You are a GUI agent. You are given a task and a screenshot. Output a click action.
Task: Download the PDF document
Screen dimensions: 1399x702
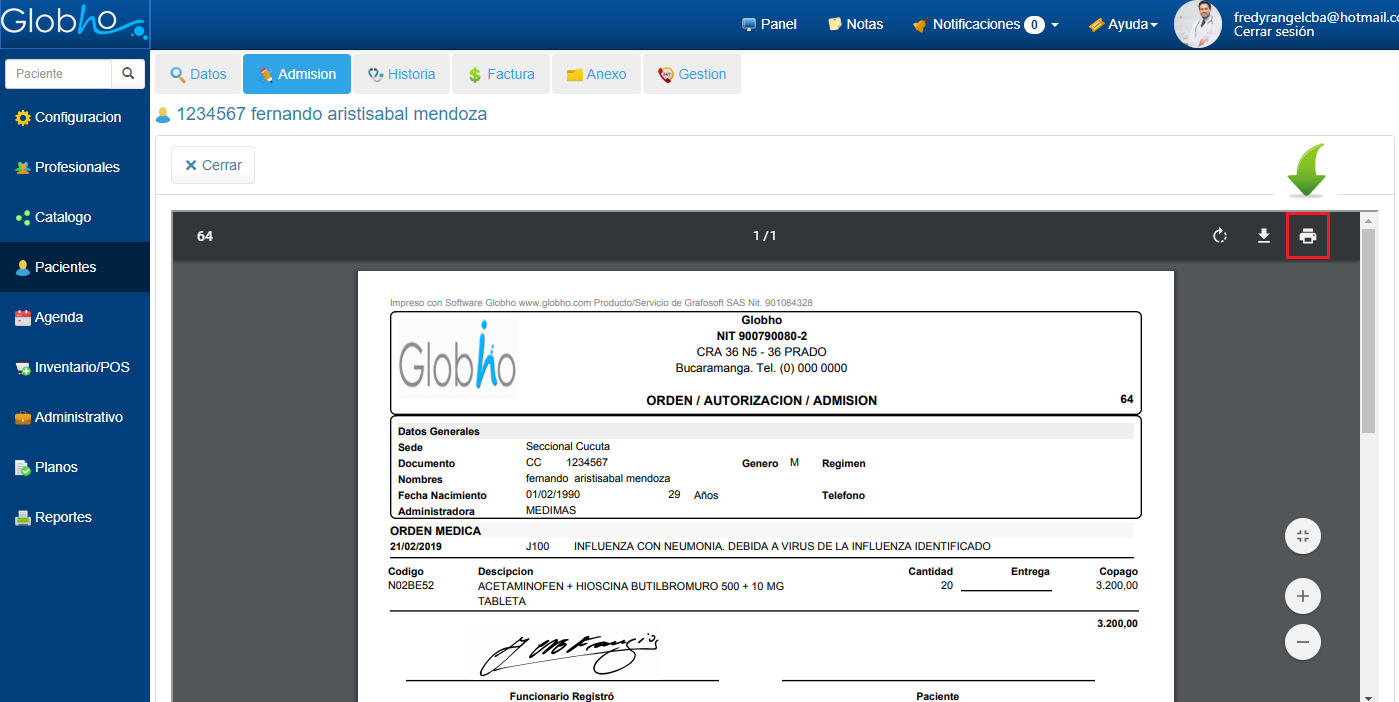pos(1263,236)
